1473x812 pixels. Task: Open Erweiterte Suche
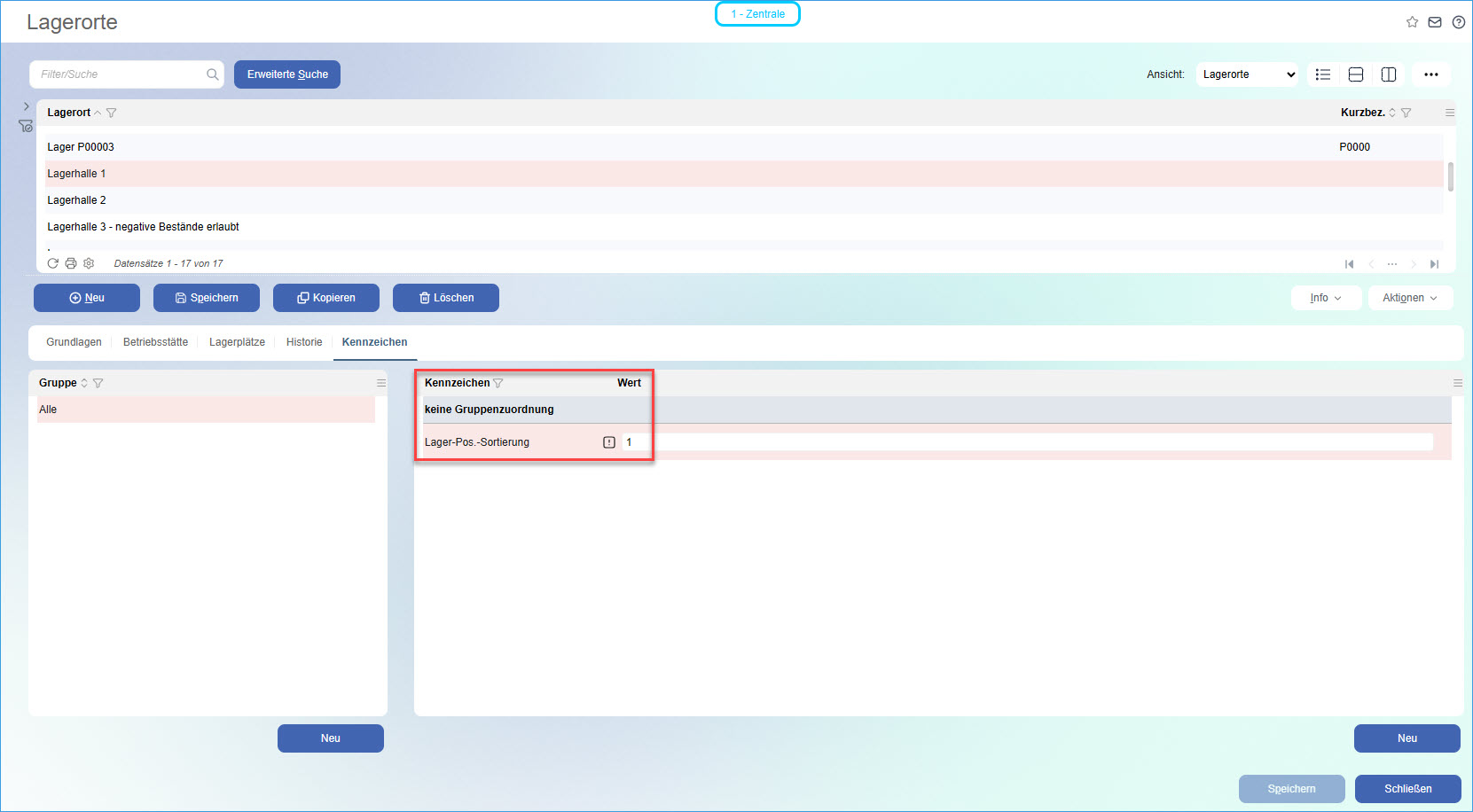pos(287,74)
